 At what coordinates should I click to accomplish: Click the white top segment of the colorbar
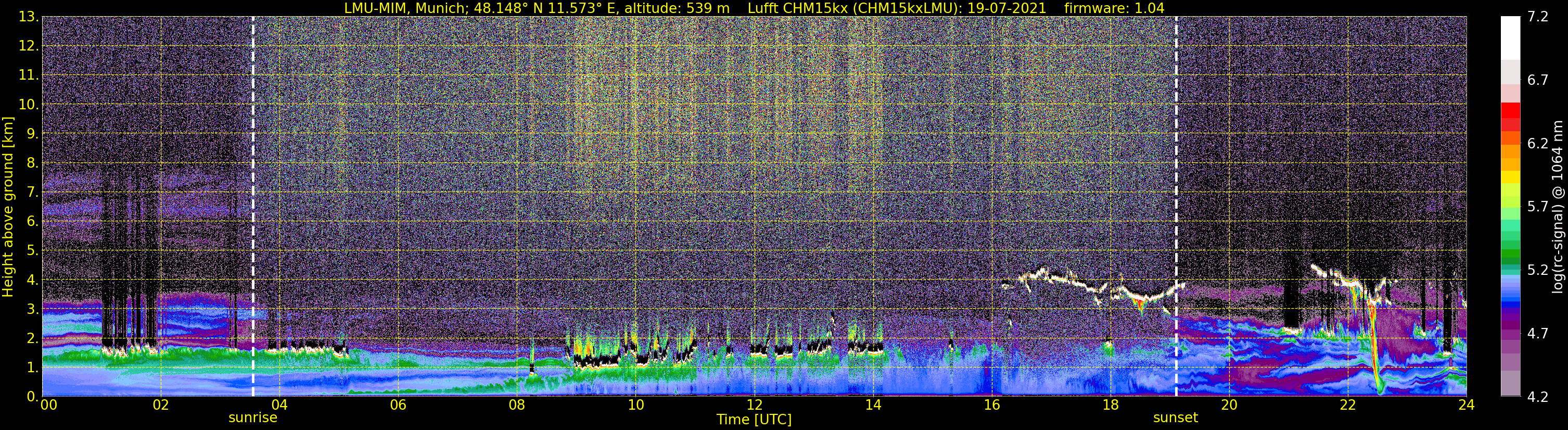point(1510,38)
